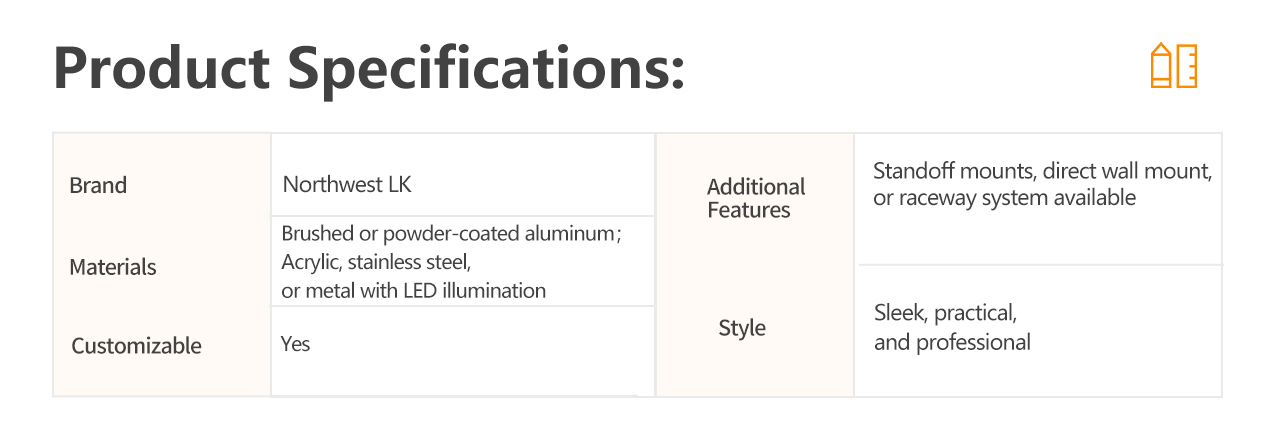This screenshot has height=432, width=1276.
Task: Click the brushed or powder-coated aluminum text
Action: [452, 234]
